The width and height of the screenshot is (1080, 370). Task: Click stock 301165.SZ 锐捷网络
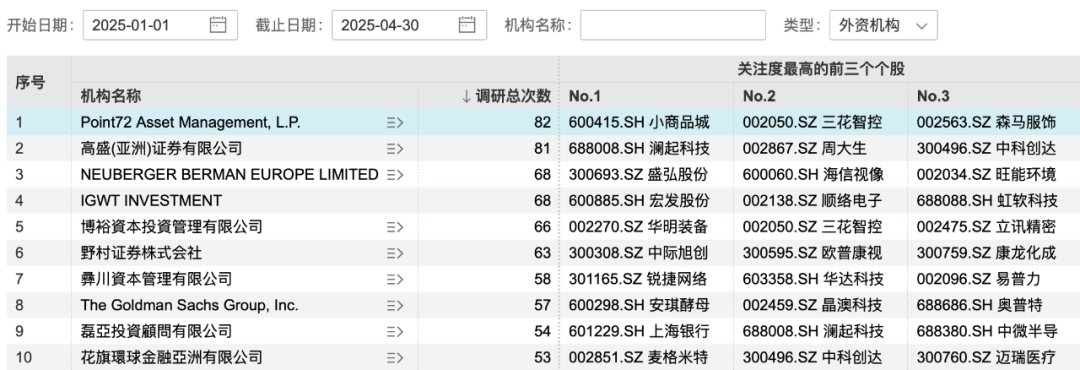639,279
